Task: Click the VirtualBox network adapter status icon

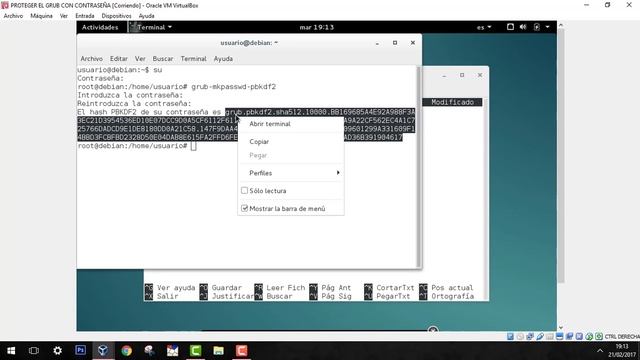Action: point(530,336)
